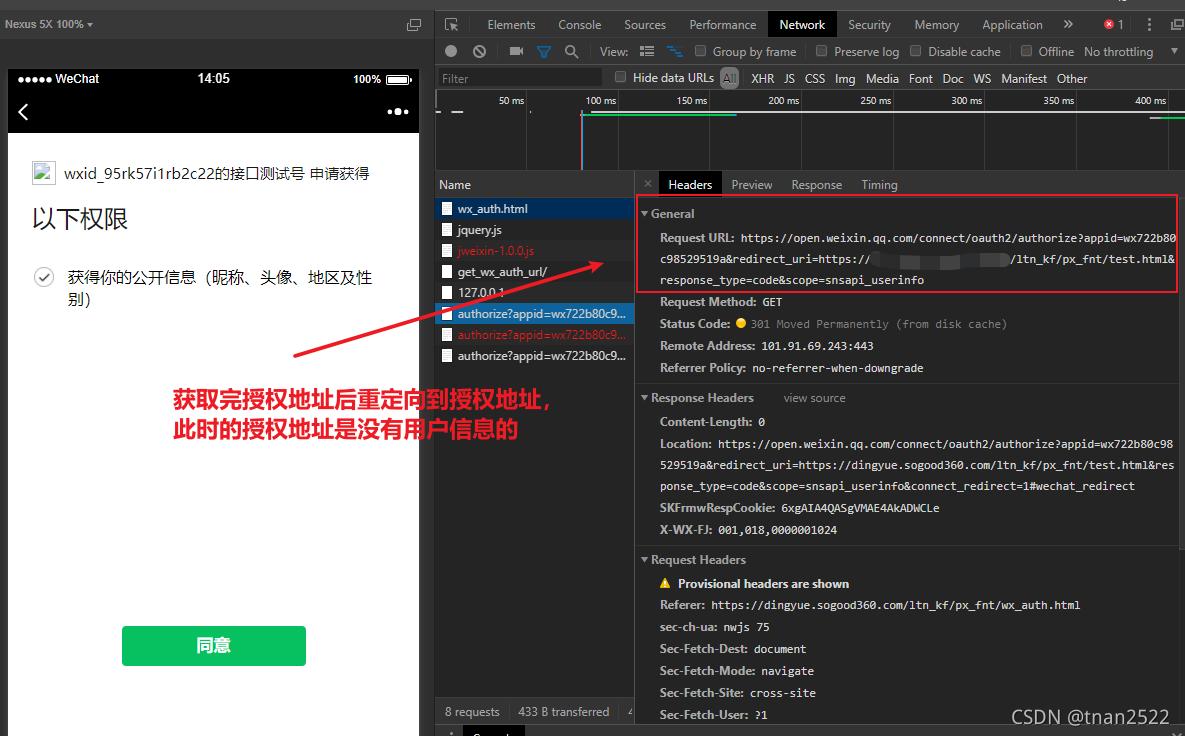Select the jquery.js request
Viewport: 1185px width, 736px height.
(x=535, y=230)
